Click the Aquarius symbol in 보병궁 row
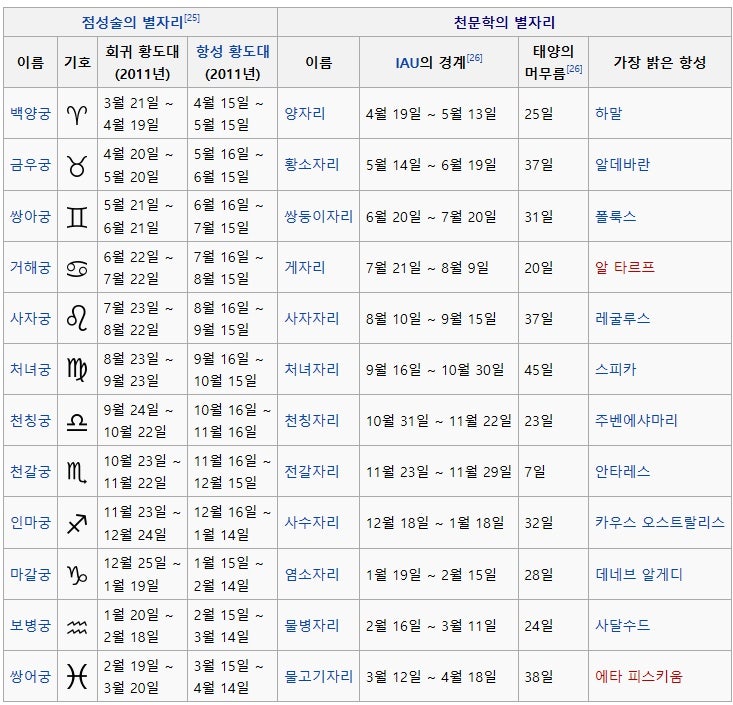Screen dimensions: 733x705 [77, 626]
